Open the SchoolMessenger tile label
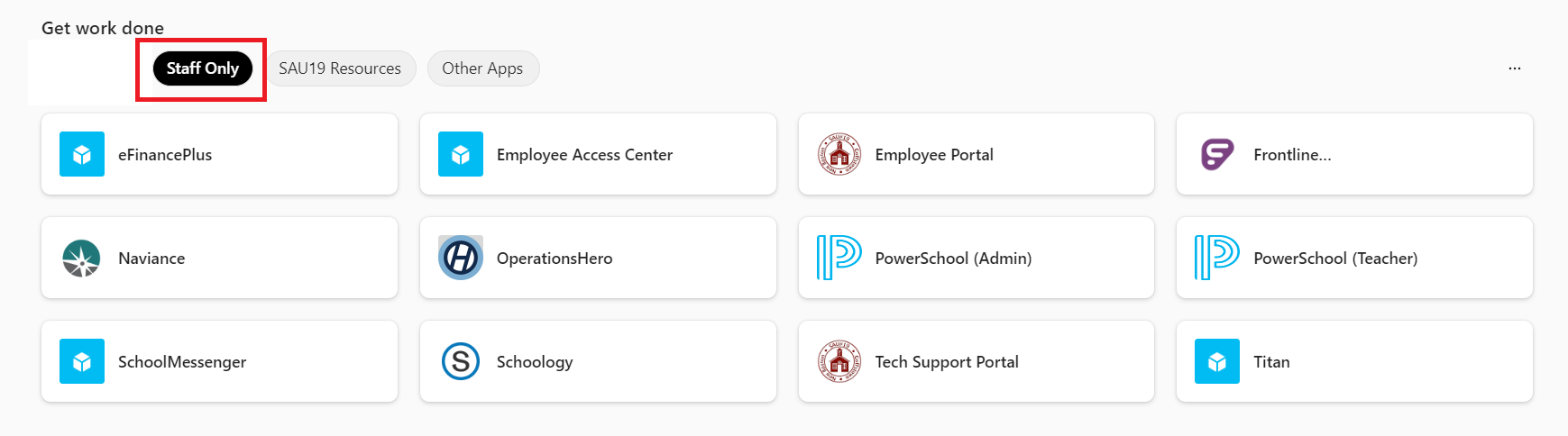Screen dimensions: 1568x436 click(x=182, y=361)
